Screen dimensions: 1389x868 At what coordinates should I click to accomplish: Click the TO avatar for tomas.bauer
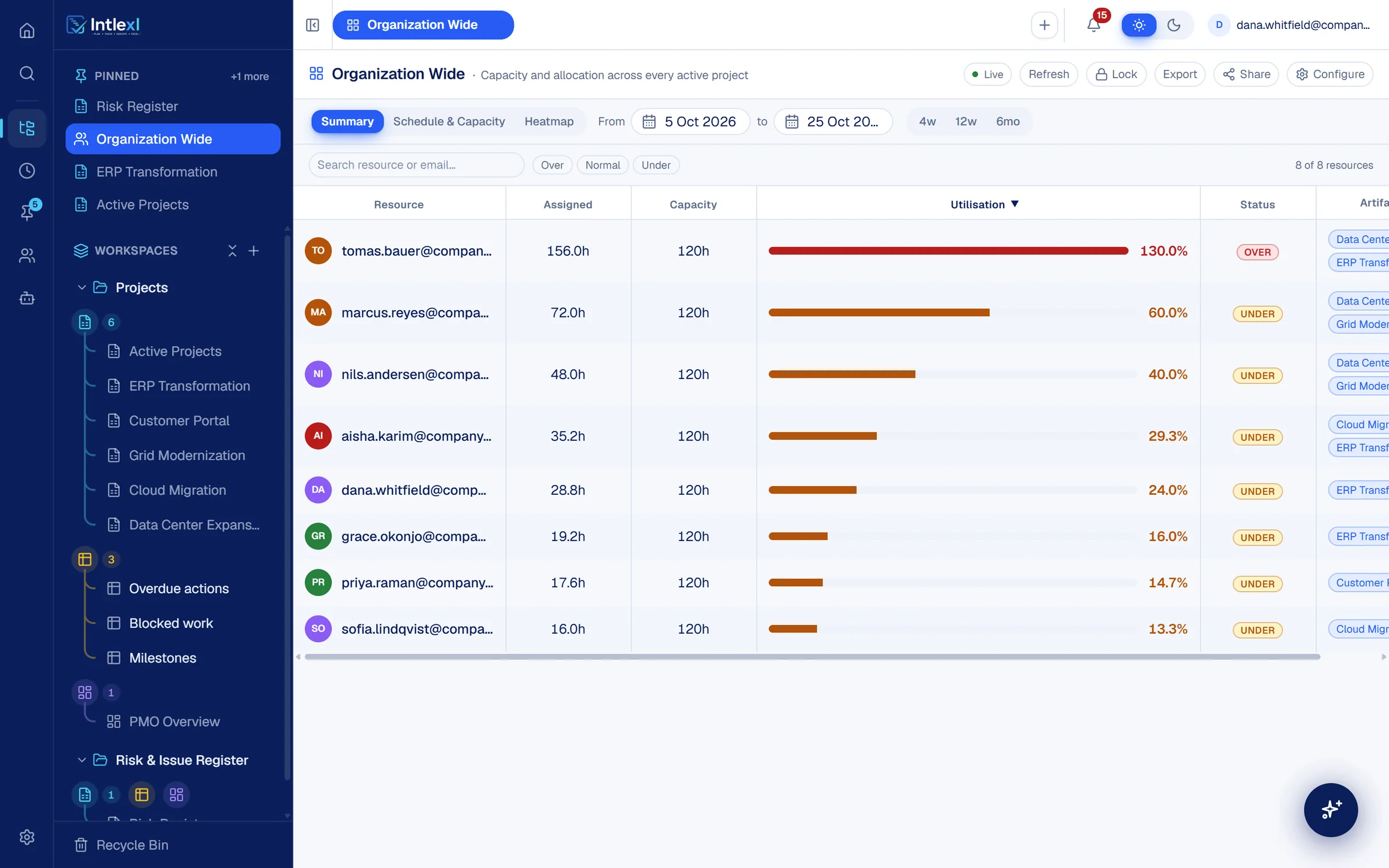point(318,251)
